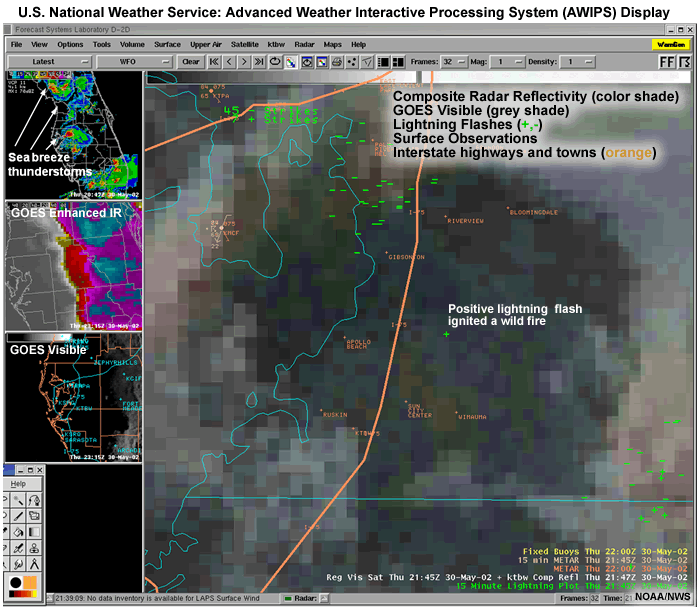
Task: Open the Satellite menu
Action: click(245, 44)
